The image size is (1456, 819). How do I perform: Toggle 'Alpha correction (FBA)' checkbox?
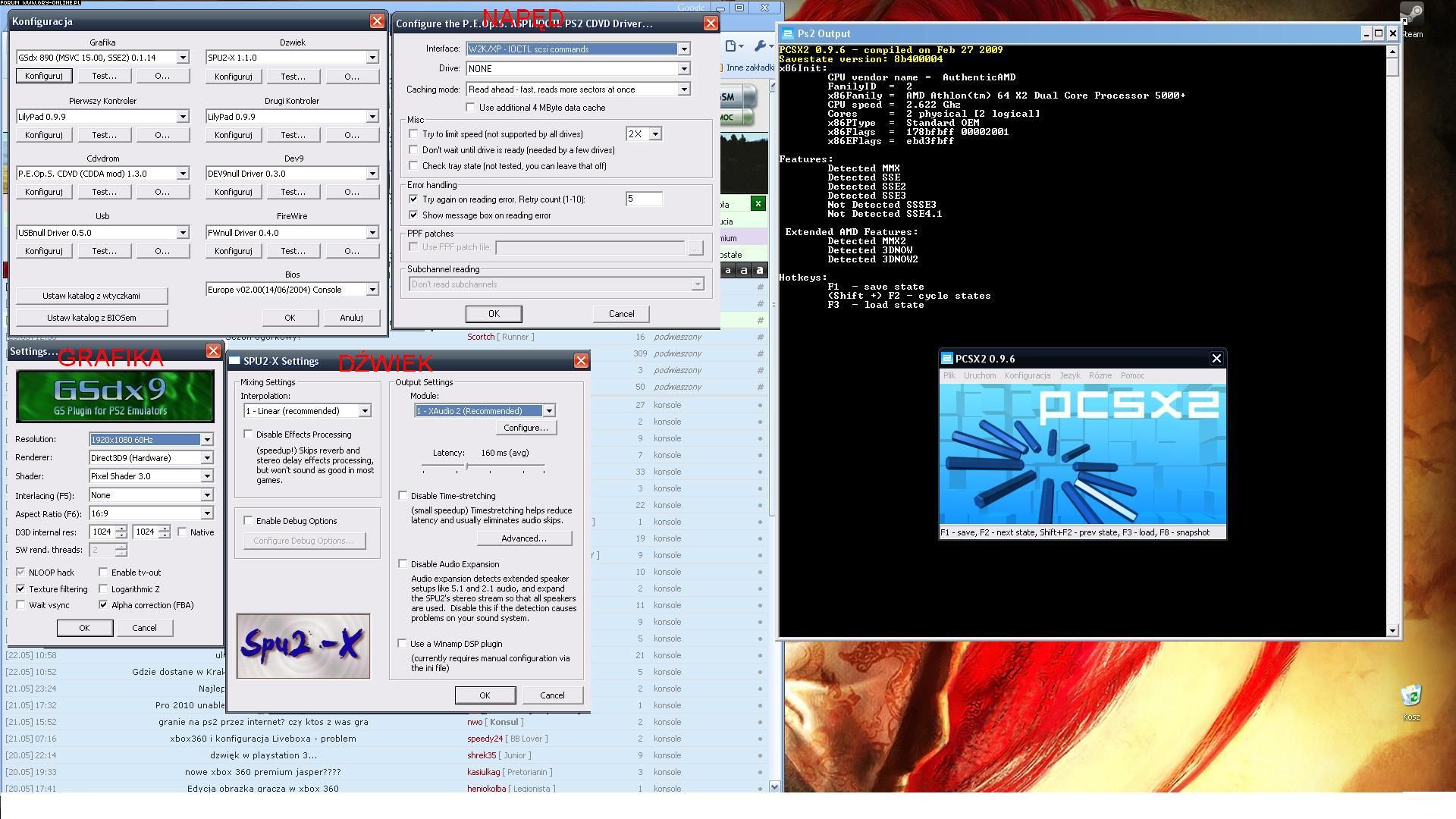(103, 604)
